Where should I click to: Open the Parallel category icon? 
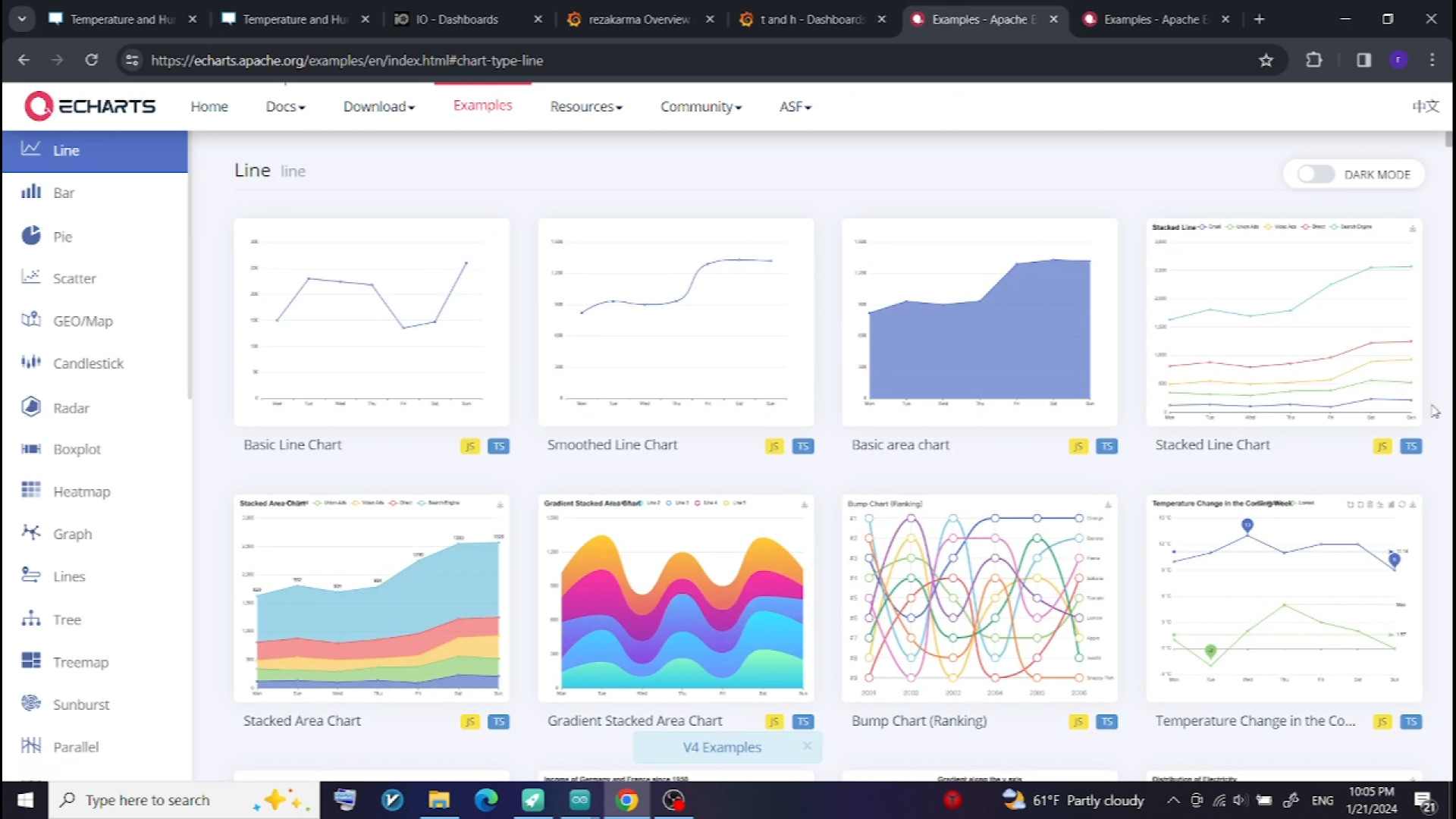tap(30, 746)
